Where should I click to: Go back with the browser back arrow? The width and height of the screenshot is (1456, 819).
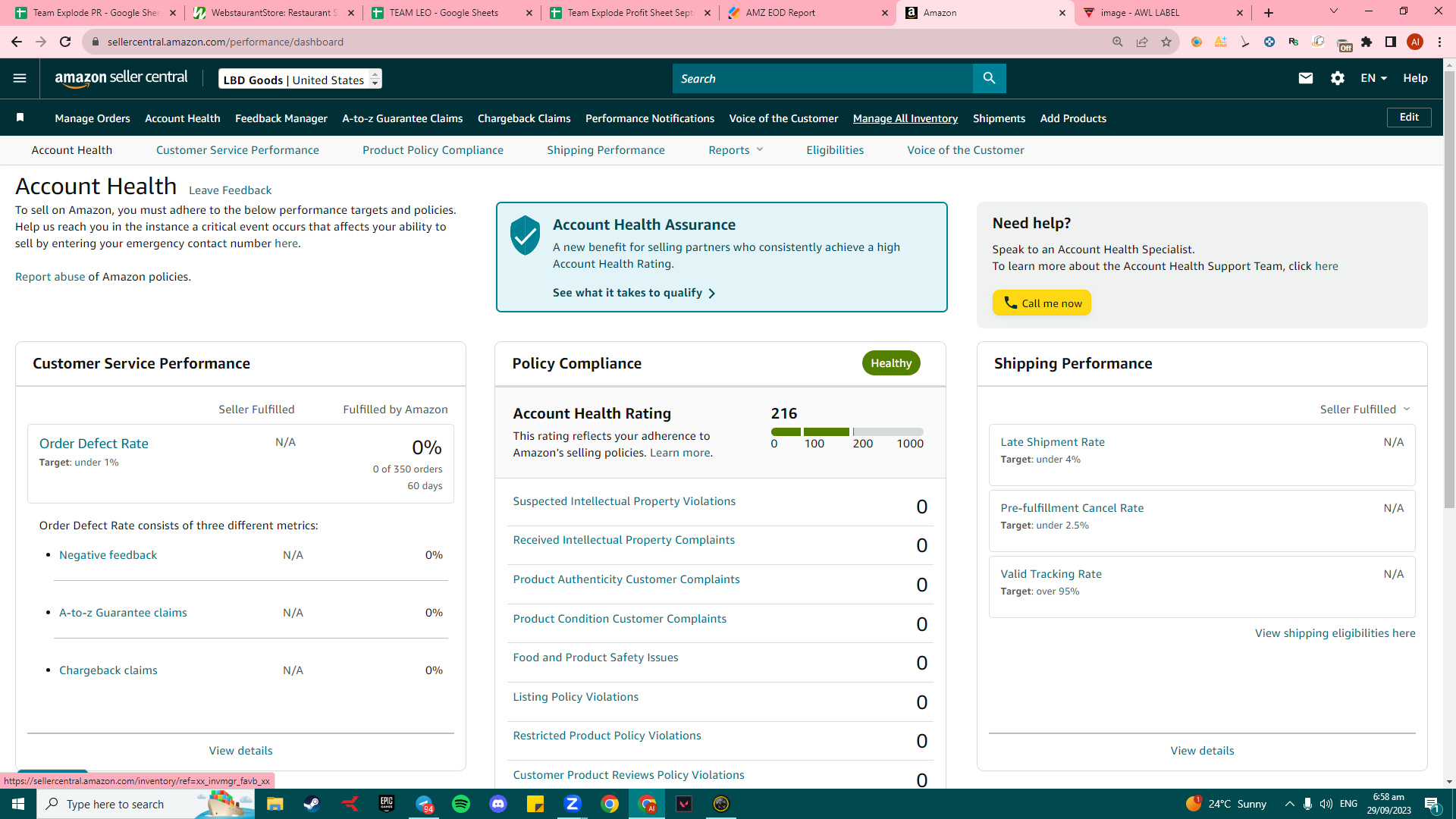click(17, 42)
